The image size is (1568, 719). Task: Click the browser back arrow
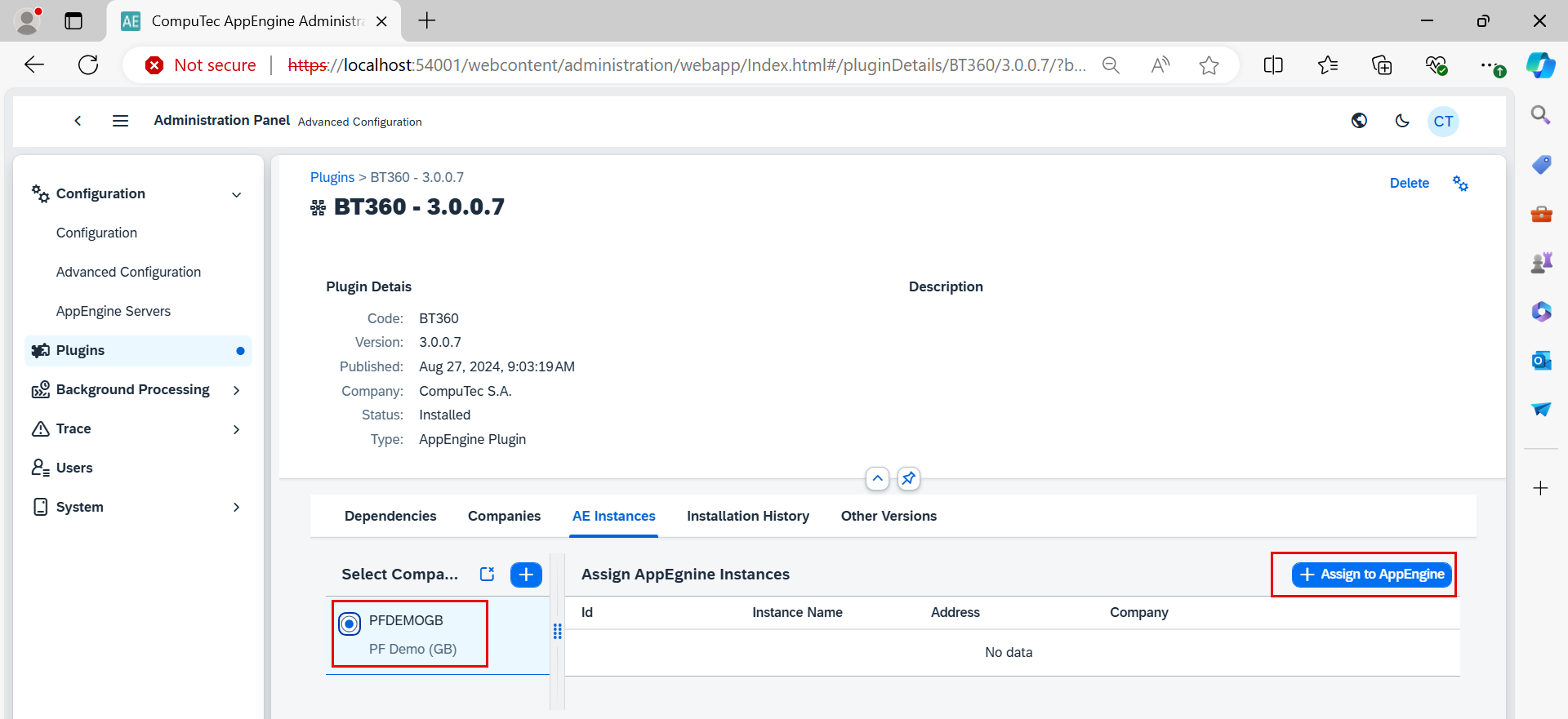coord(34,64)
